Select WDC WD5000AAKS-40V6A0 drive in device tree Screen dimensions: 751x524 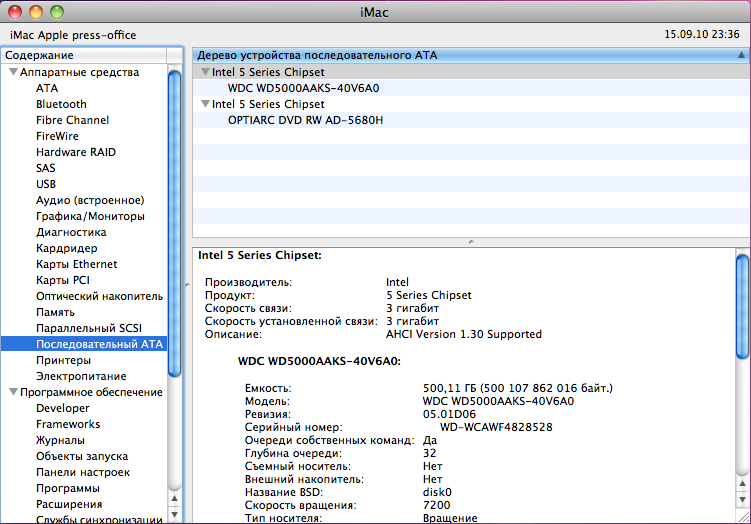tap(303, 88)
